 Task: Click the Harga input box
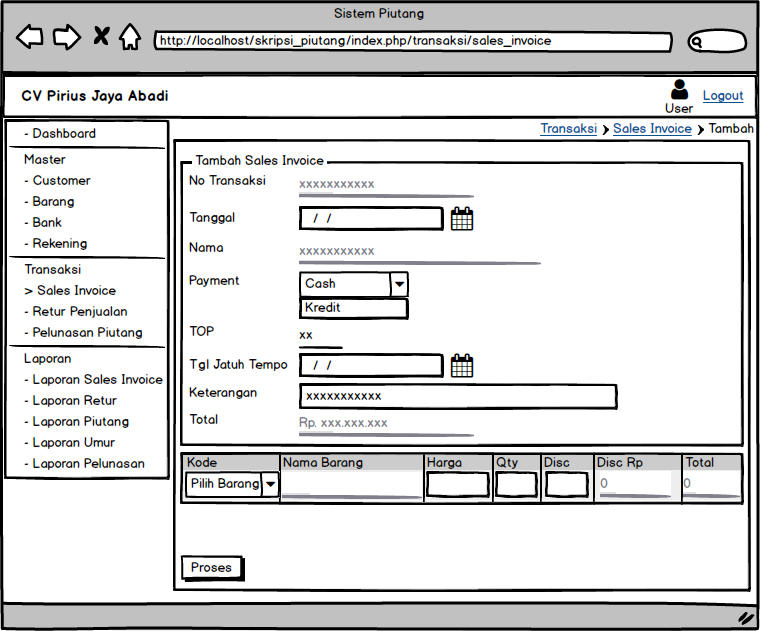[x=458, y=485]
